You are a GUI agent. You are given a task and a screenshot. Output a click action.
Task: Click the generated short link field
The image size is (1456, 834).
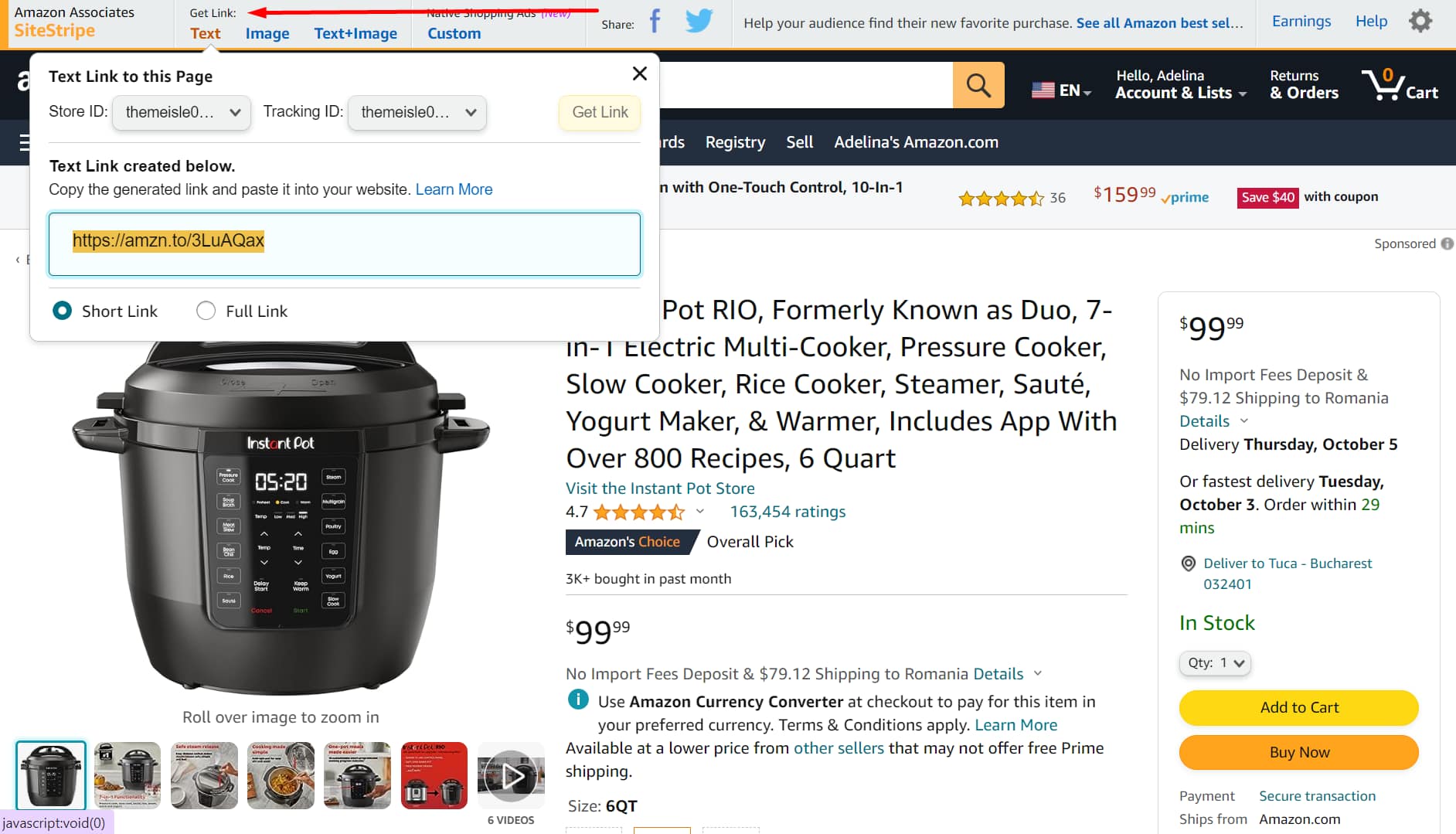(345, 244)
